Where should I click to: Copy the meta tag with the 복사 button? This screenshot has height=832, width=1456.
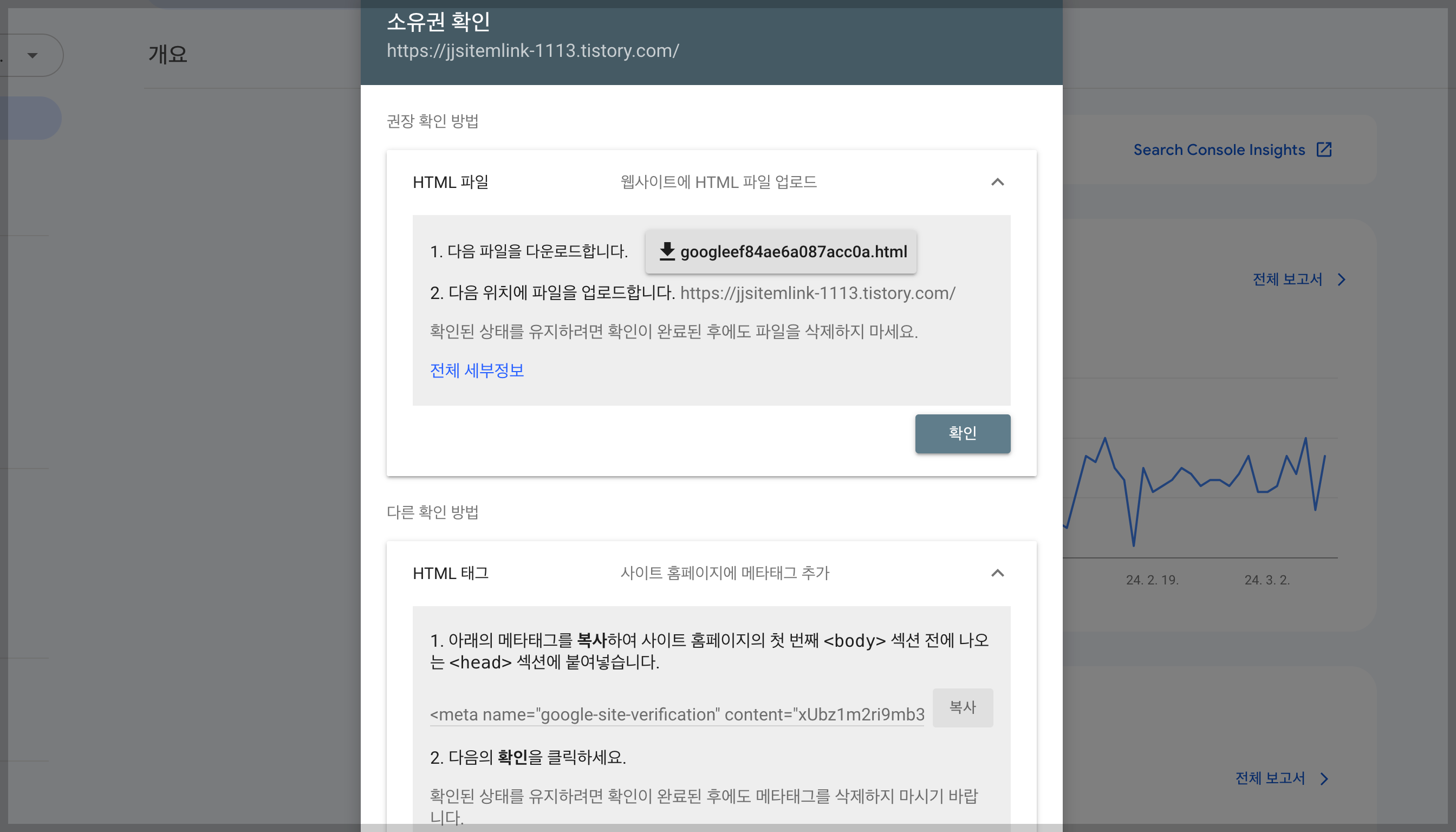pos(963,707)
